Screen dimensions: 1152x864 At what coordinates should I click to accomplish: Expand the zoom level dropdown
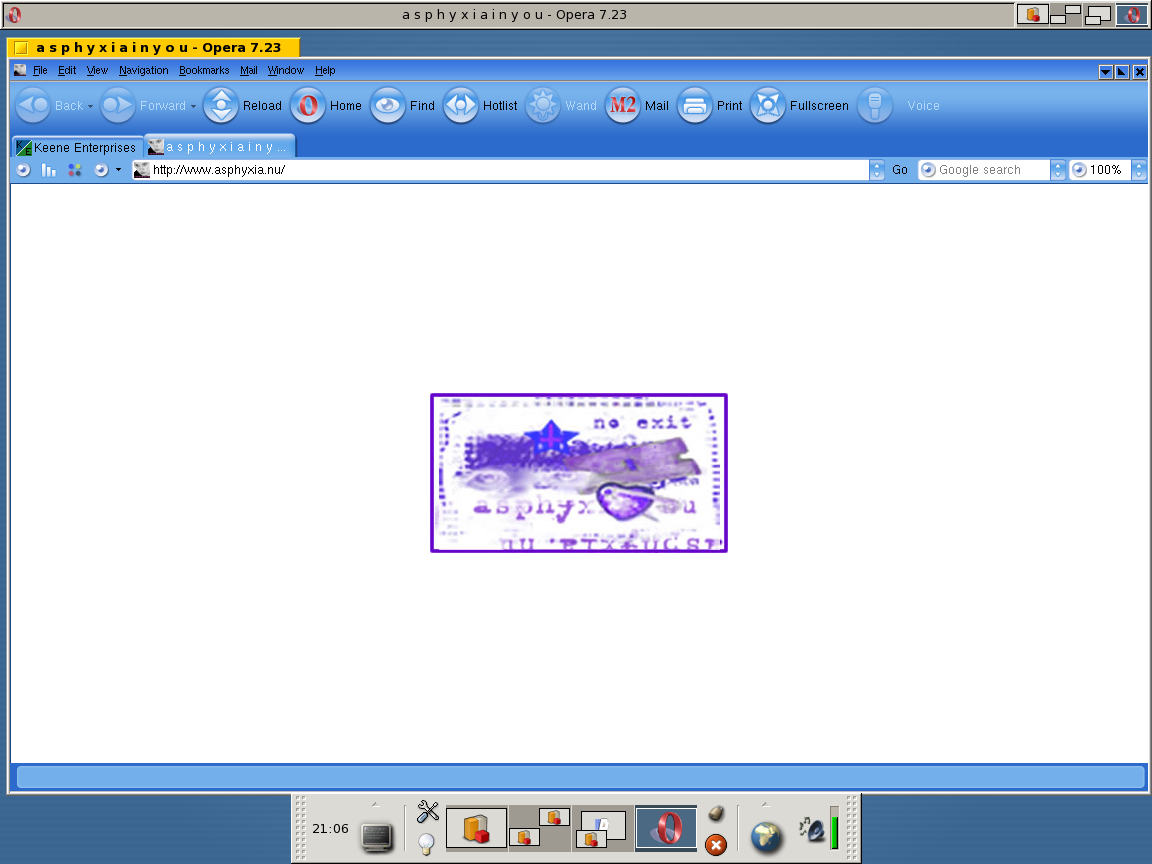(1138, 170)
